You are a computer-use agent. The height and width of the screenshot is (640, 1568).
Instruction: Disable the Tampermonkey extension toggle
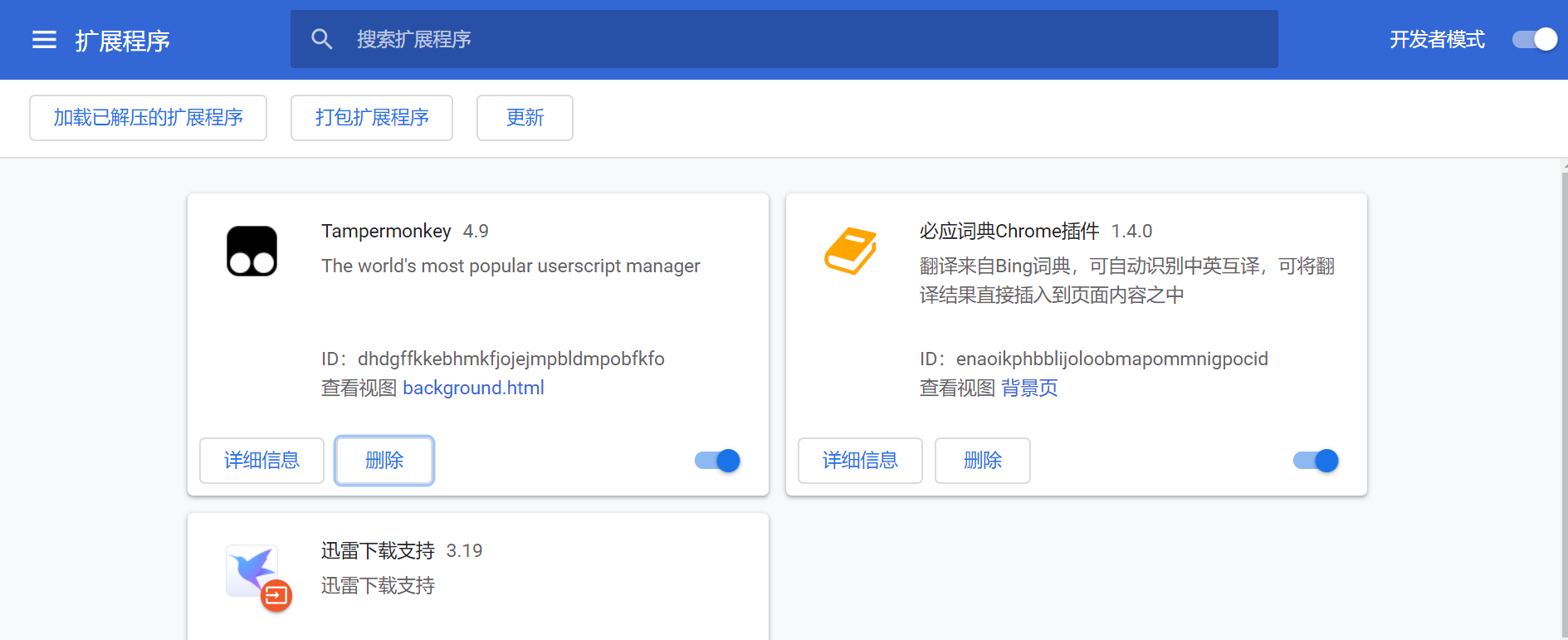coord(717,461)
